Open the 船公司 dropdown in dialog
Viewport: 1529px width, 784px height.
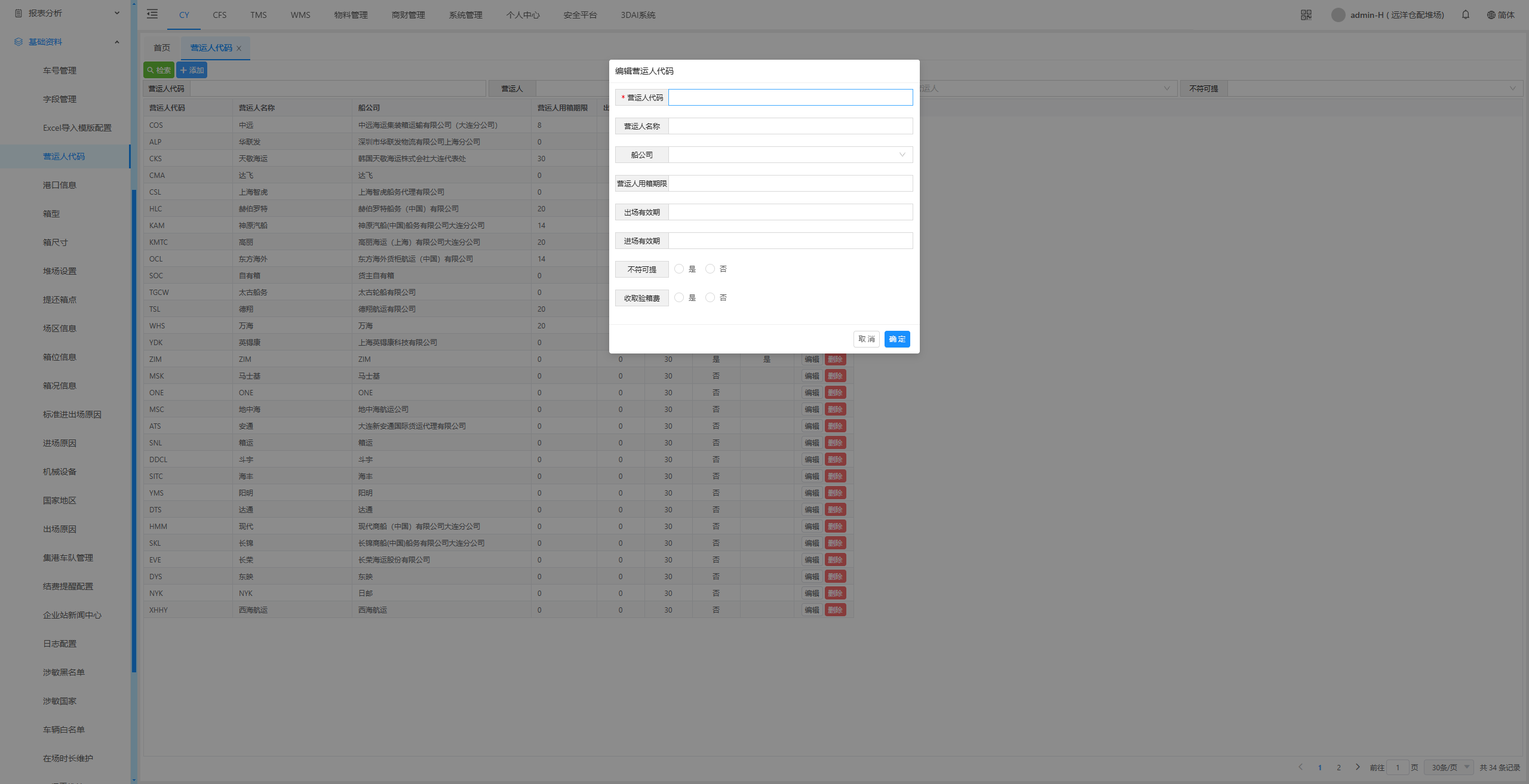pos(790,155)
